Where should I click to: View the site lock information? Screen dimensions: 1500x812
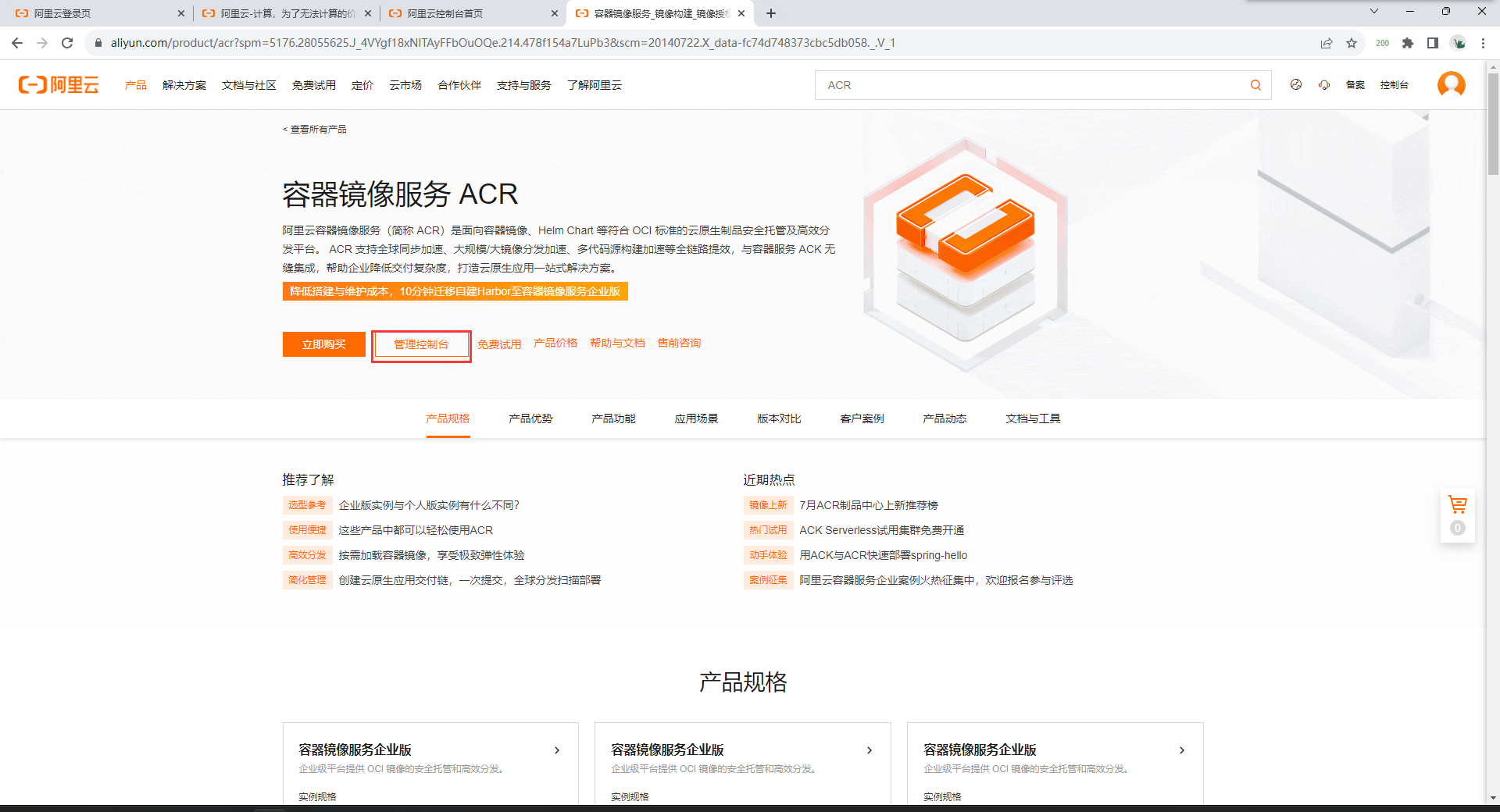click(98, 43)
